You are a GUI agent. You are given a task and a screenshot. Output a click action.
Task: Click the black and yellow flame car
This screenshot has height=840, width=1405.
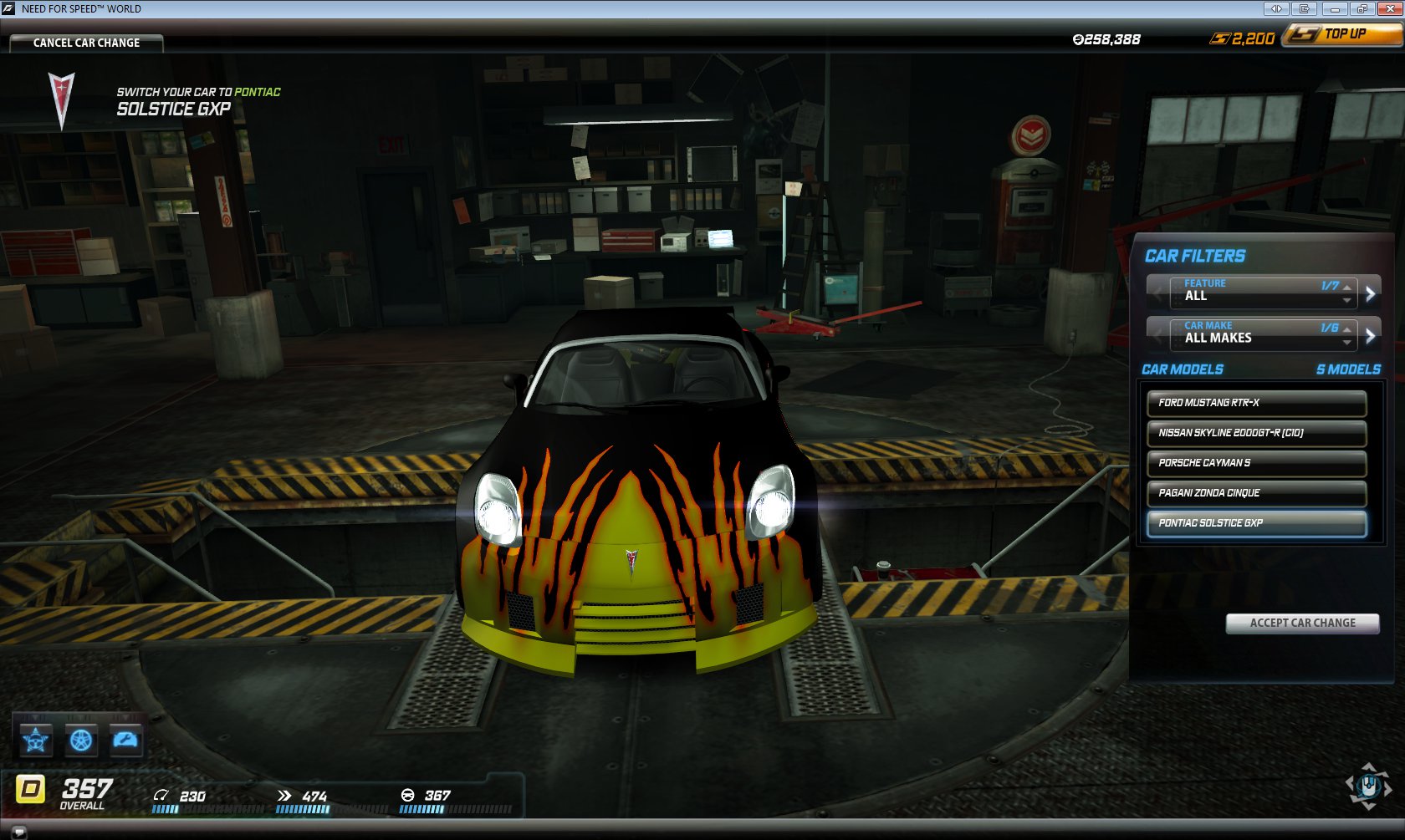pos(639,491)
